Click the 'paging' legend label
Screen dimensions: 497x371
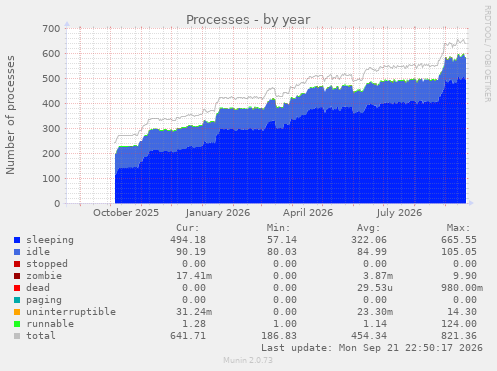click(44, 300)
